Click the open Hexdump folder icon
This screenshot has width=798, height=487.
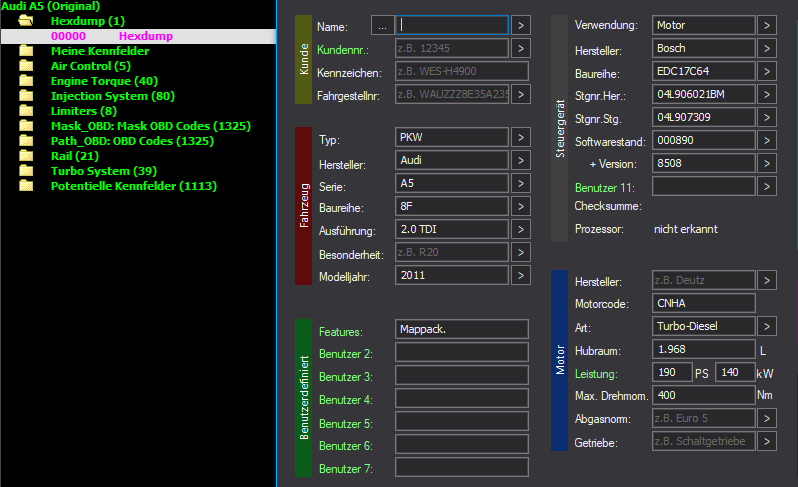point(25,21)
